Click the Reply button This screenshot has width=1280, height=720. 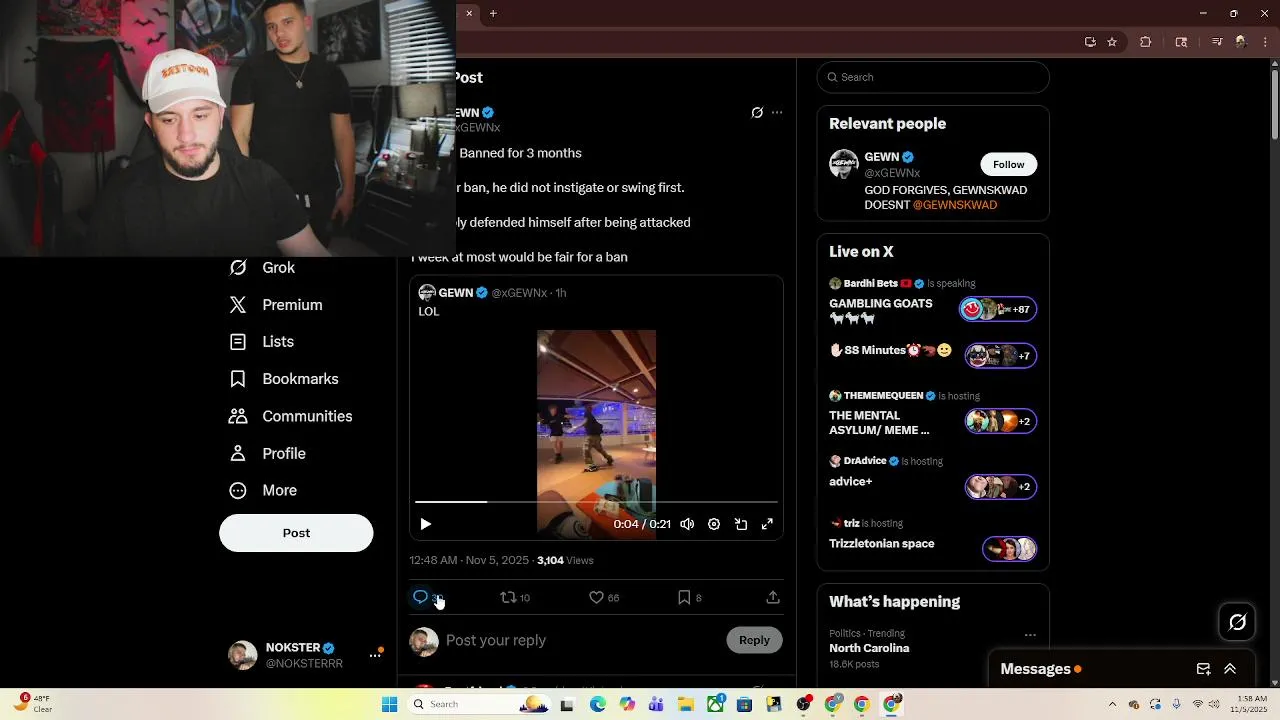click(754, 640)
